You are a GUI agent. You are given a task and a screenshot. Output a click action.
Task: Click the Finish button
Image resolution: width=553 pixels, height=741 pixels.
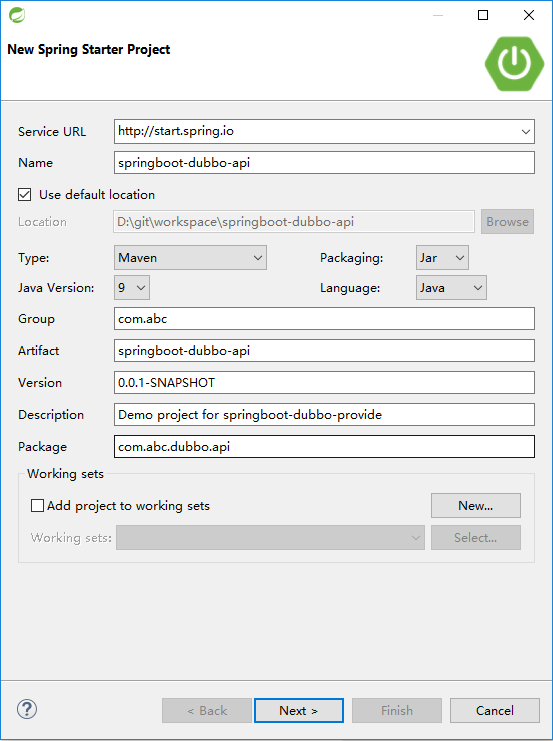pyautogui.click(x=397, y=710)
